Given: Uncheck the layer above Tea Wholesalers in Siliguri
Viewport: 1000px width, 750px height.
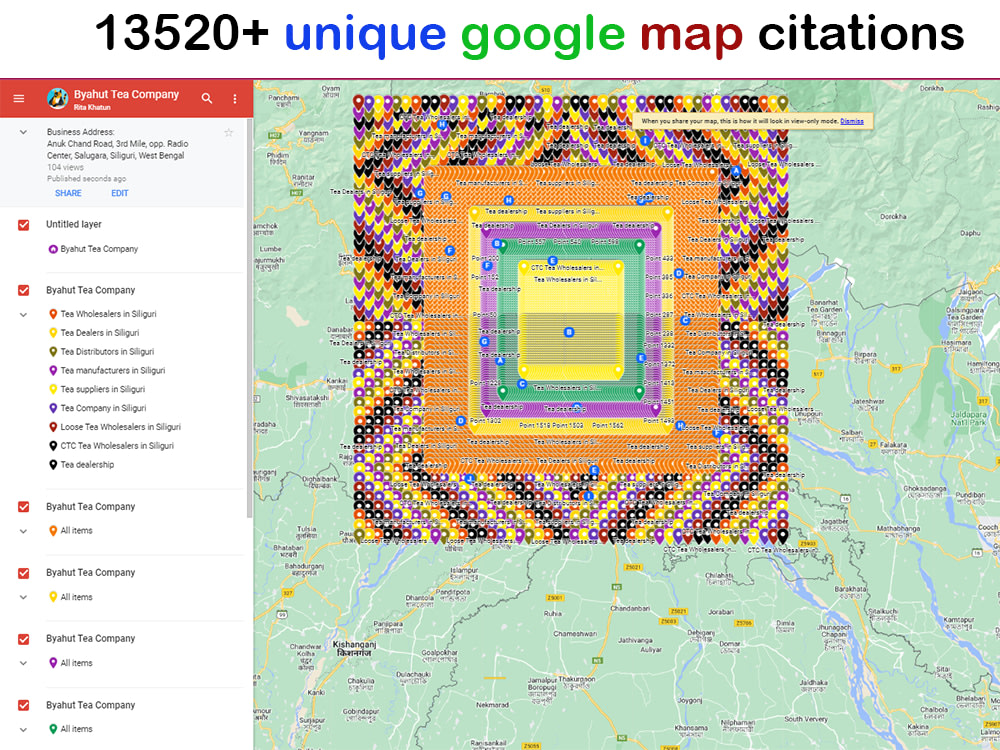Looking at the screenshot, I should coord(24,290).
